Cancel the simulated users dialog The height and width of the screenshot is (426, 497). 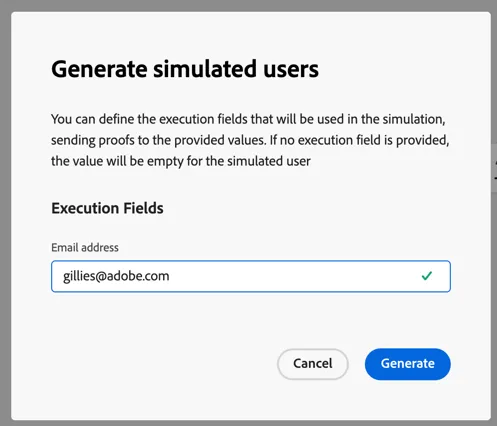click(313, 364)
